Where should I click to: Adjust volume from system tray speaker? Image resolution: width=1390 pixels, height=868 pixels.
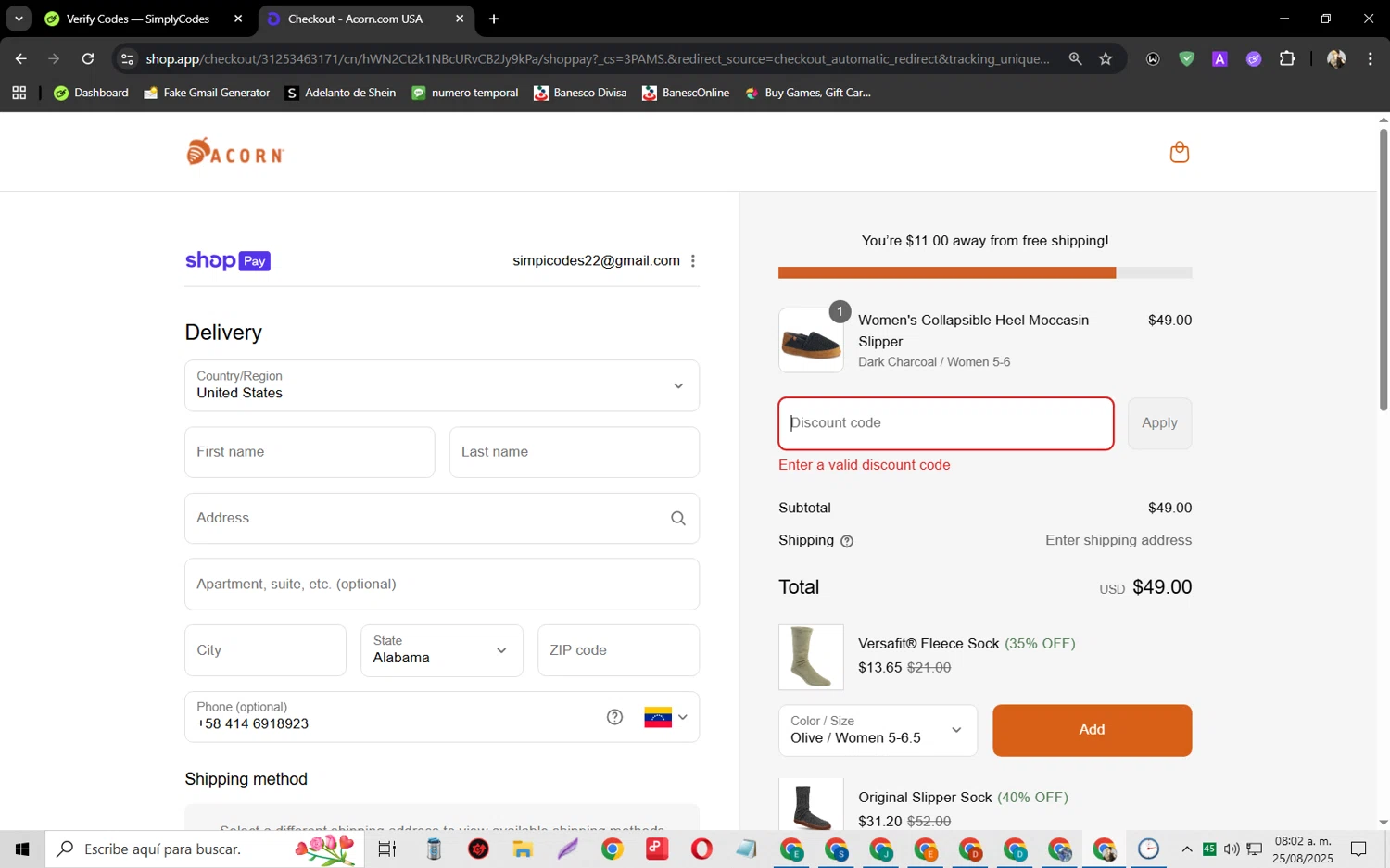click(1232, 849)
